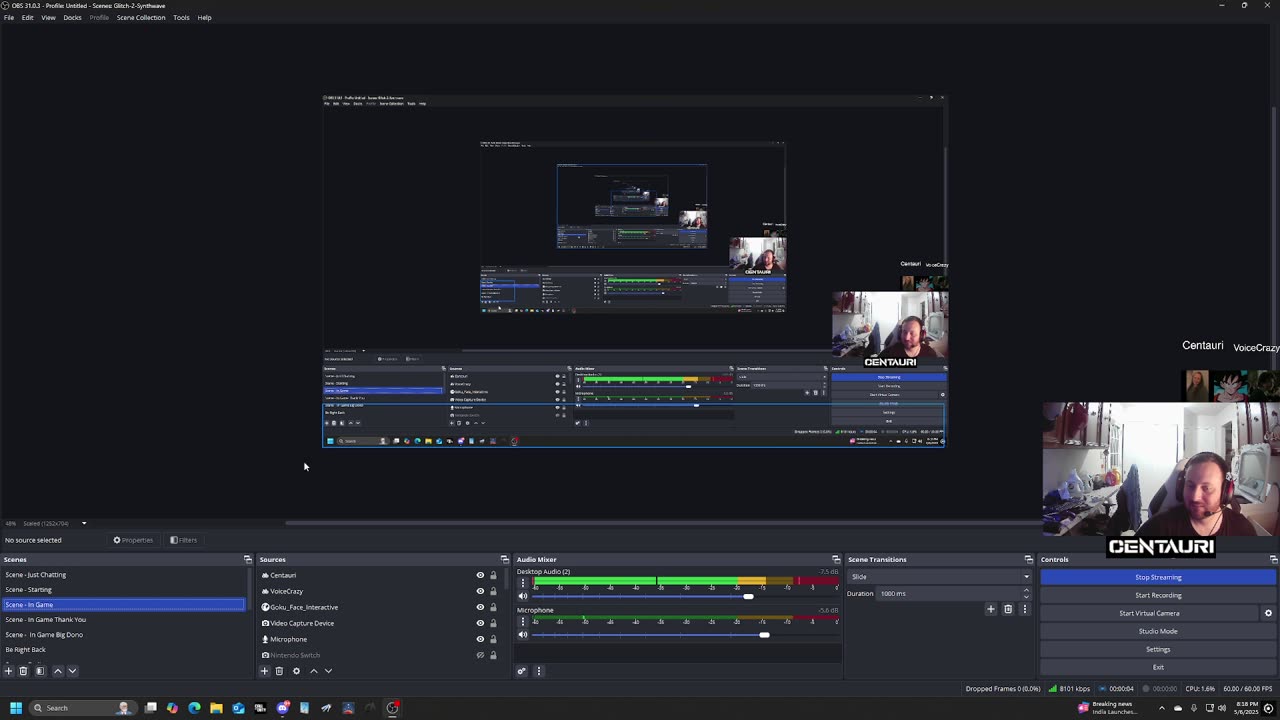Screen dimensions: 1280x720
Task: Add a scene transition with plus icon
Action: pyautogui.click(x=991, y=609)
